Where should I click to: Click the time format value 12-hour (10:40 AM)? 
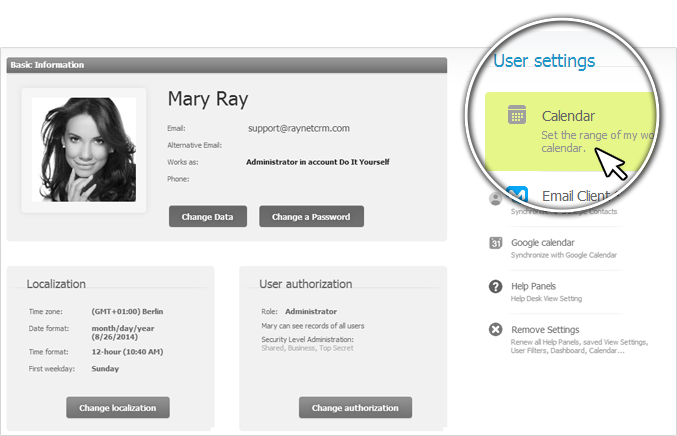coord(127,352)
